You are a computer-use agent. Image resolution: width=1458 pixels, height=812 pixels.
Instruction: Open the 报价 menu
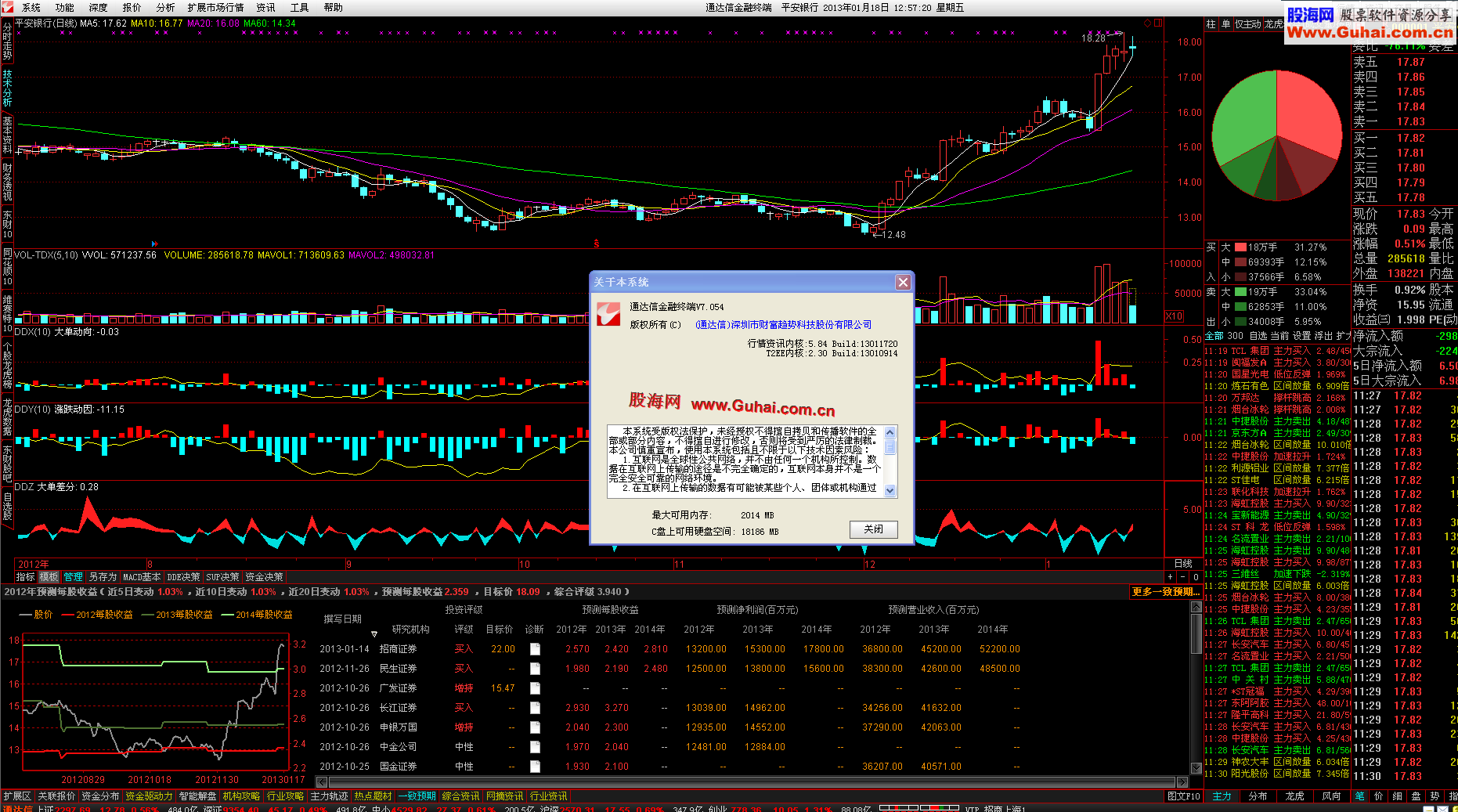(132, 8)
